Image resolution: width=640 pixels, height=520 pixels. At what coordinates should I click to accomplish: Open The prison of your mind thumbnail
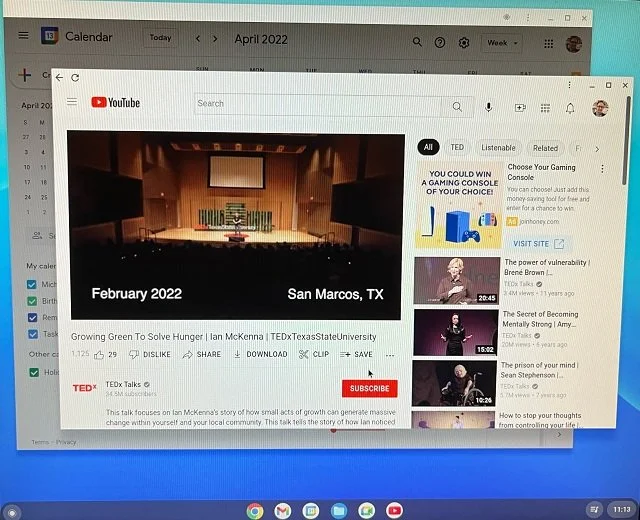click(454, 383)
